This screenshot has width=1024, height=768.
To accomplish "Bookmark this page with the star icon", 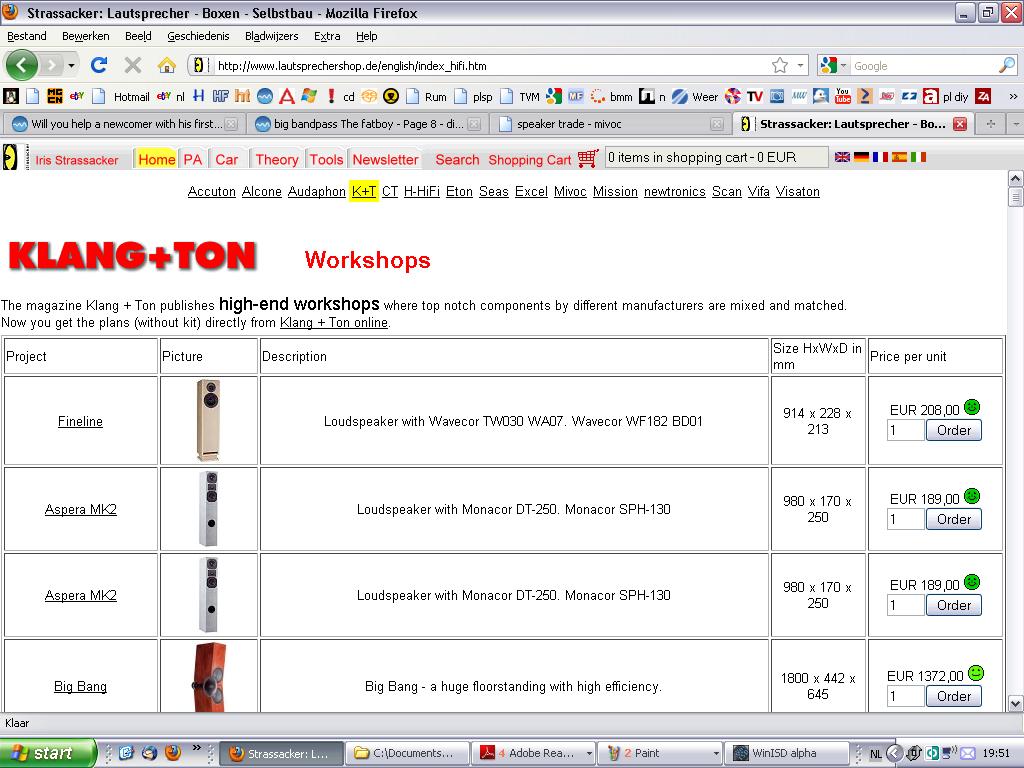I will pos(780,65).
